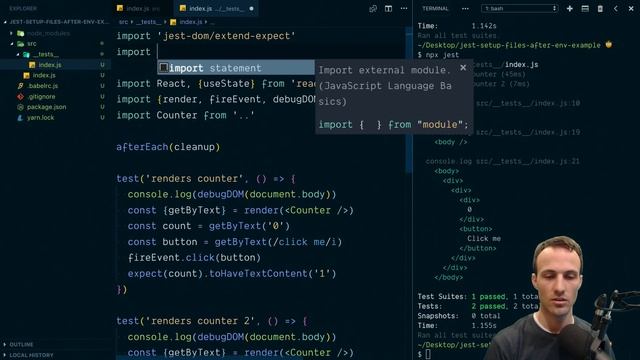This screenshot has width=640, height=360.
Task: Split the terminal pane
Action: 585,9
